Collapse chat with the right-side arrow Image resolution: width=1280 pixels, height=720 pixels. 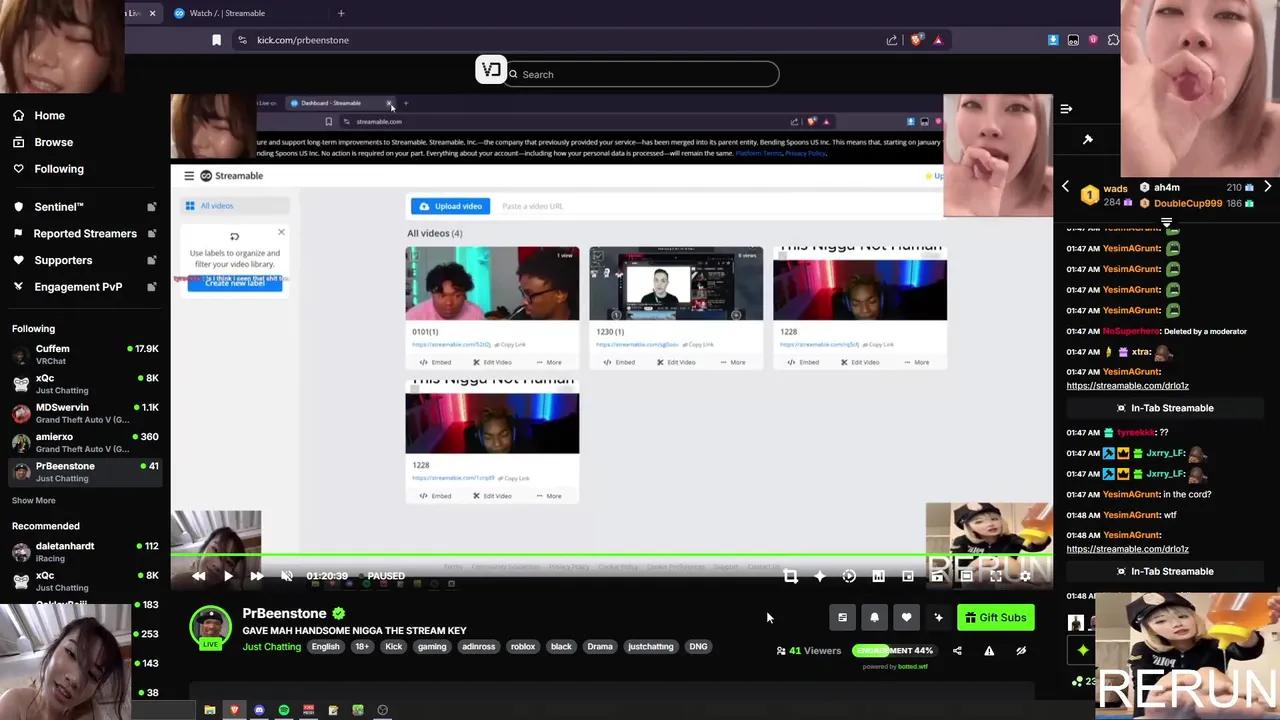(1065, 109)
